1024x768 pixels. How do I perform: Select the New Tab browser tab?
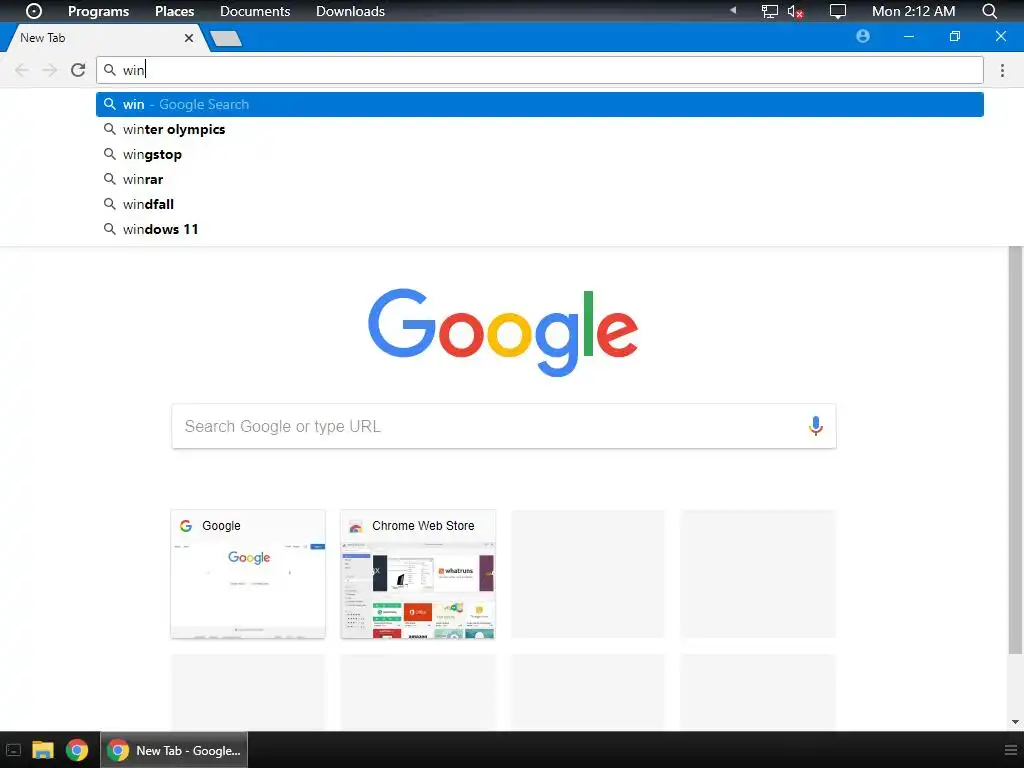click(104, 38)
